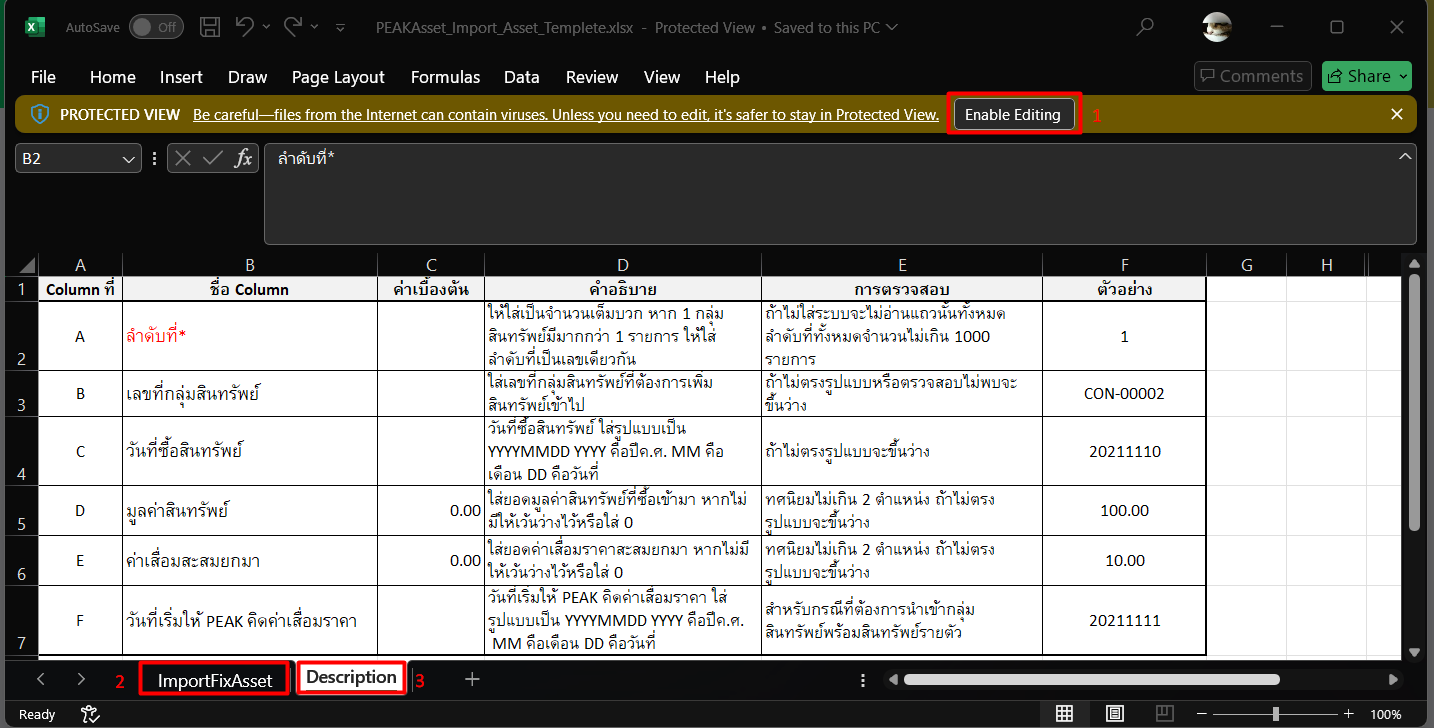This screenshot has height=728, width=1434.
Task: Collapse the formula bar with its chevron
Action: pos(1405,156)
